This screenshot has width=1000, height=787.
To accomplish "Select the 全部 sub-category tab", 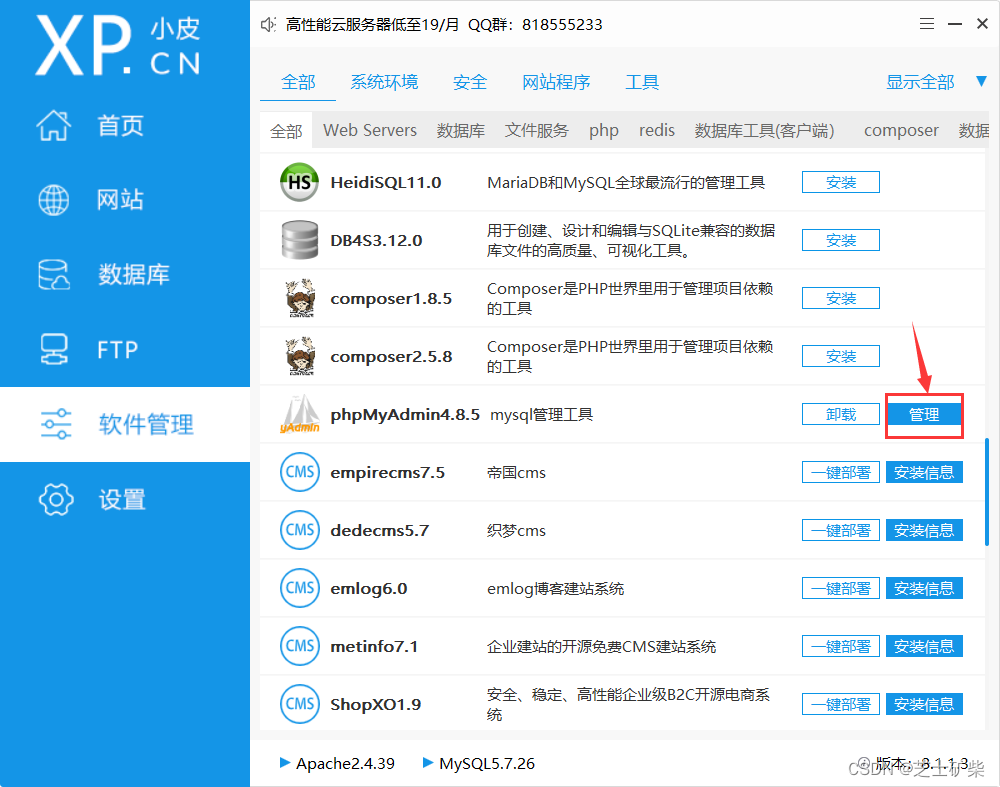I will click(286, 131).
